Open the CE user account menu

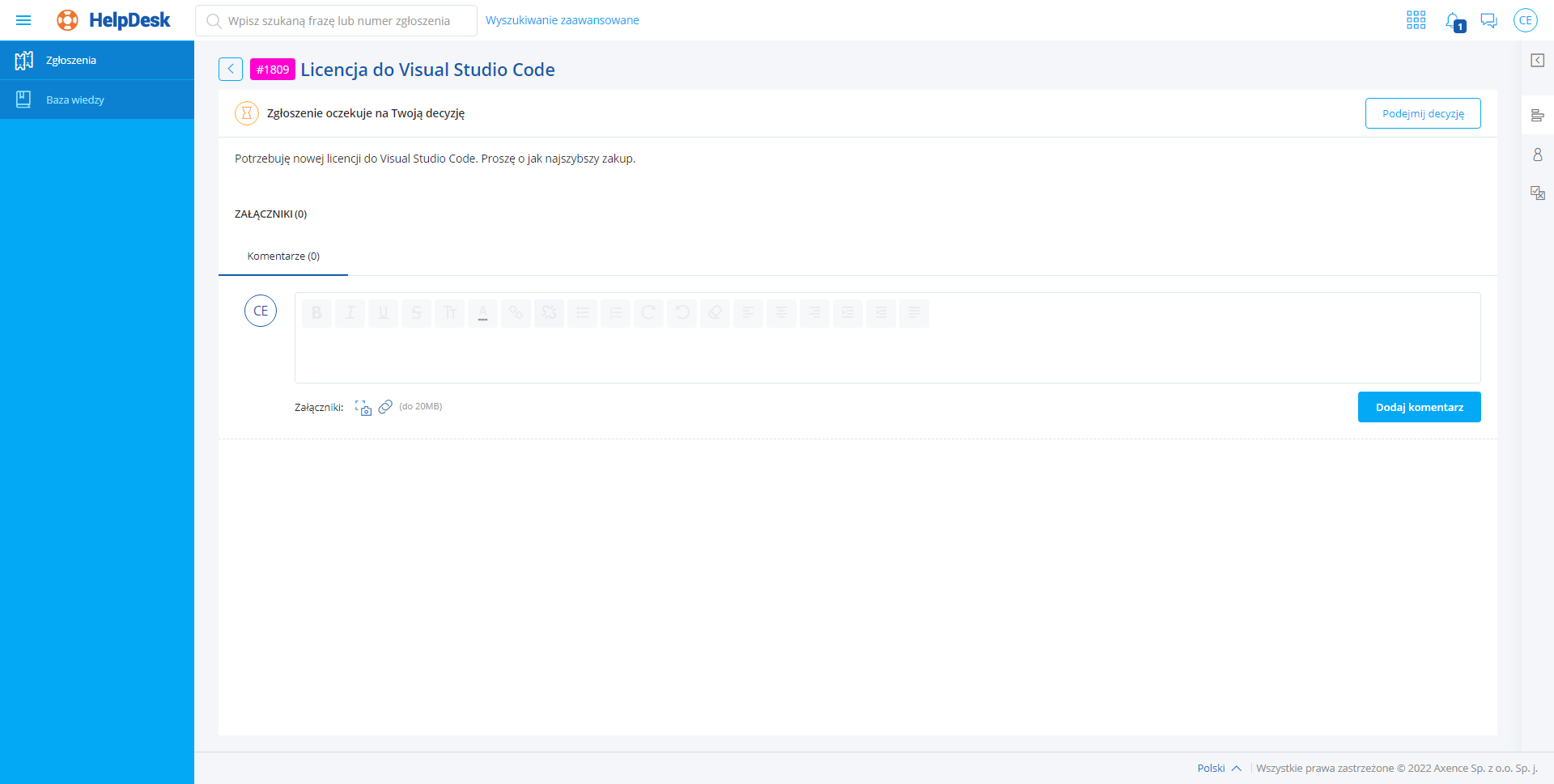tap(1525, 20)
